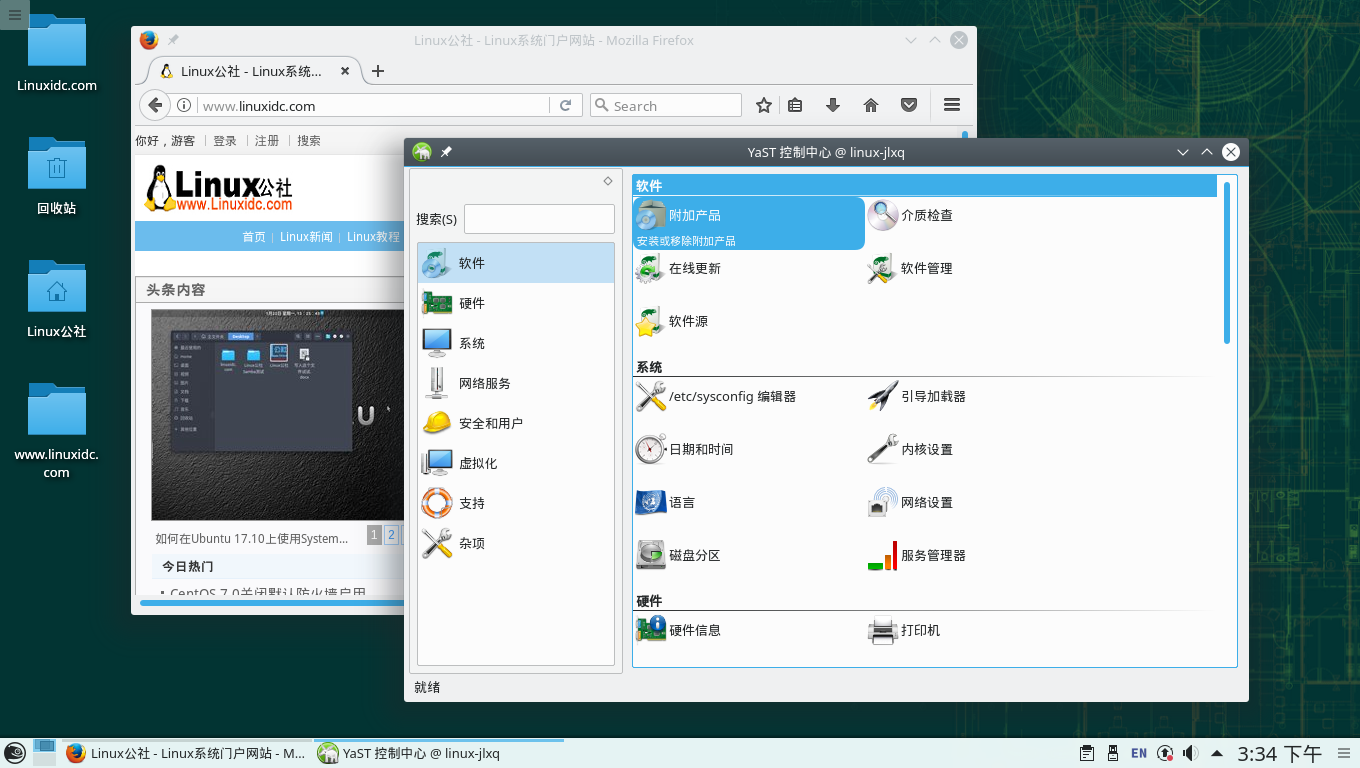1360x768 pixels.
Task: Bookmark the page with Firefox star icon
Action: pos(763,105)
